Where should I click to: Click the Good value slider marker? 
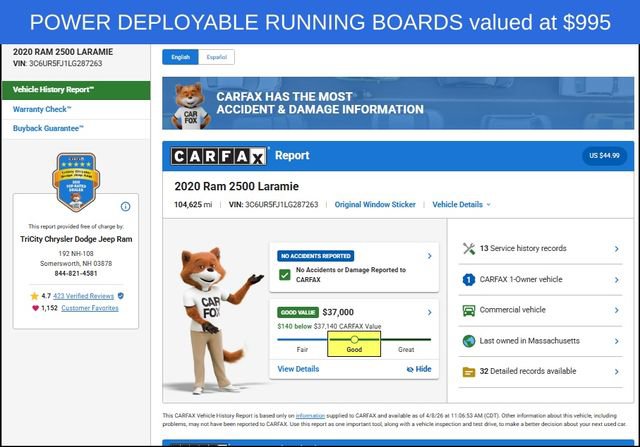click(354, 340)
